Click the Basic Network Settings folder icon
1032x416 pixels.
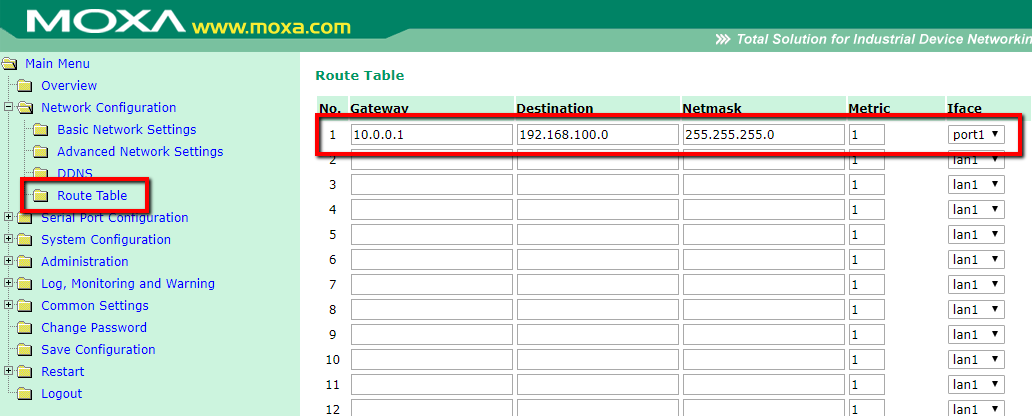40,130
